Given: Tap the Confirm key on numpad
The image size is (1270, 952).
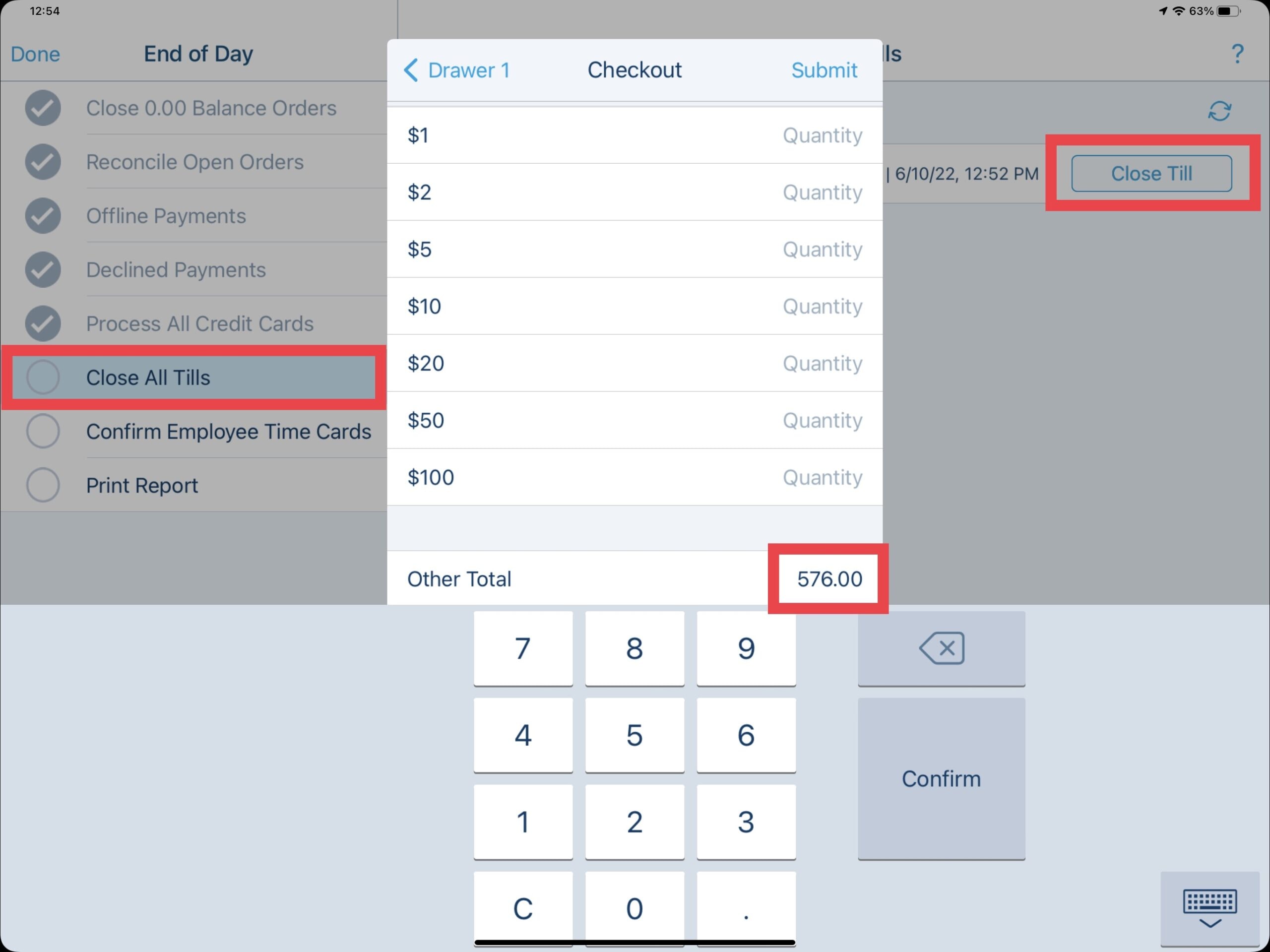Looking at the screenshot, I should 941,779.
